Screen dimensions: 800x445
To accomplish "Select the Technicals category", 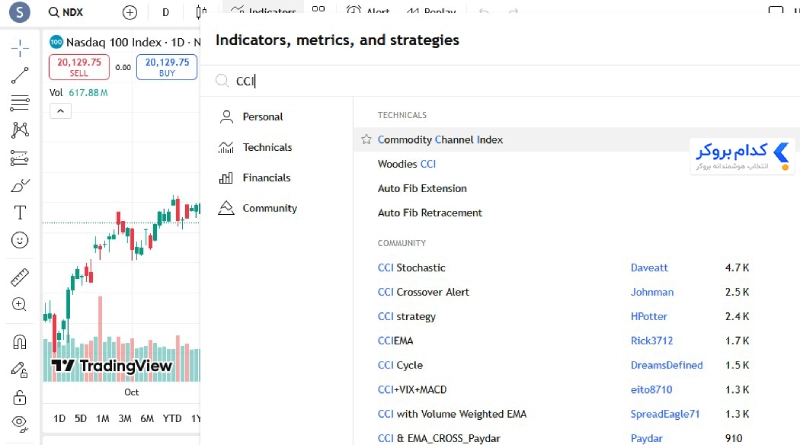I will pyautogui.click(x=255, y=147).
